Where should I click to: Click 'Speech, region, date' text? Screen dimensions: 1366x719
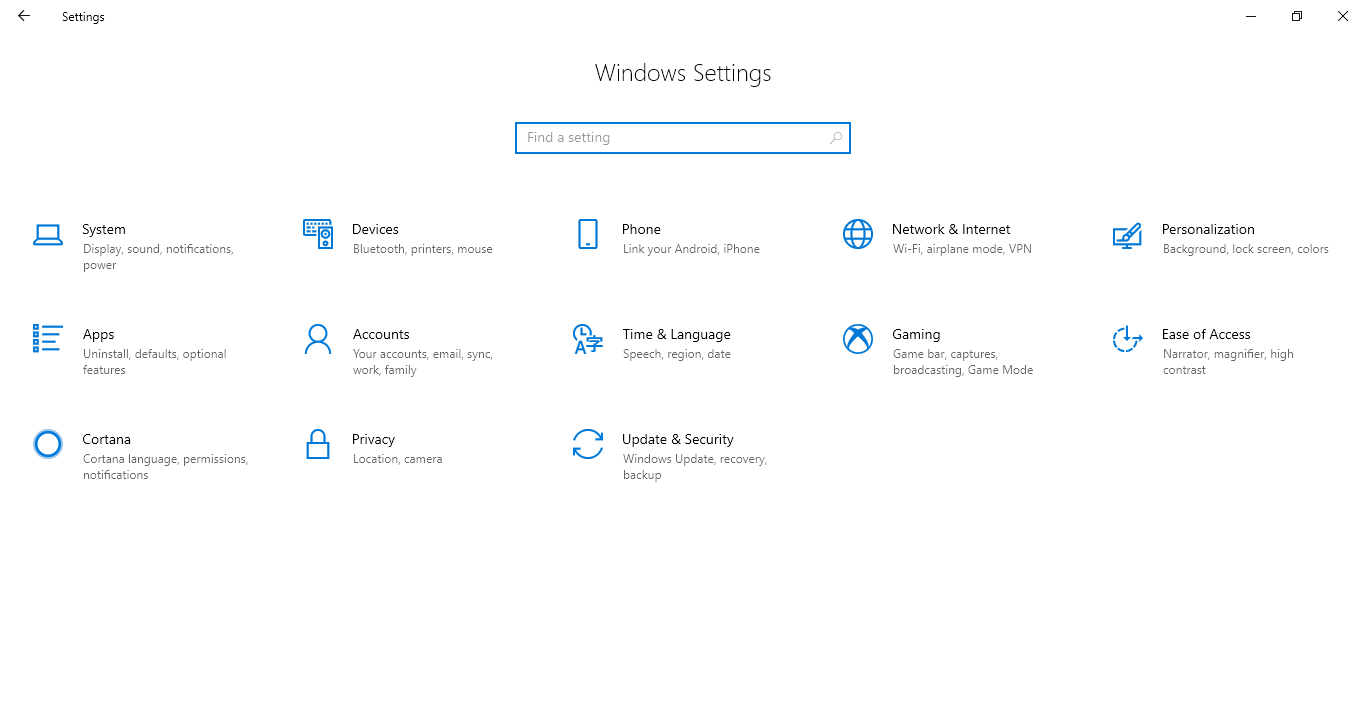(x=676, y=354)
